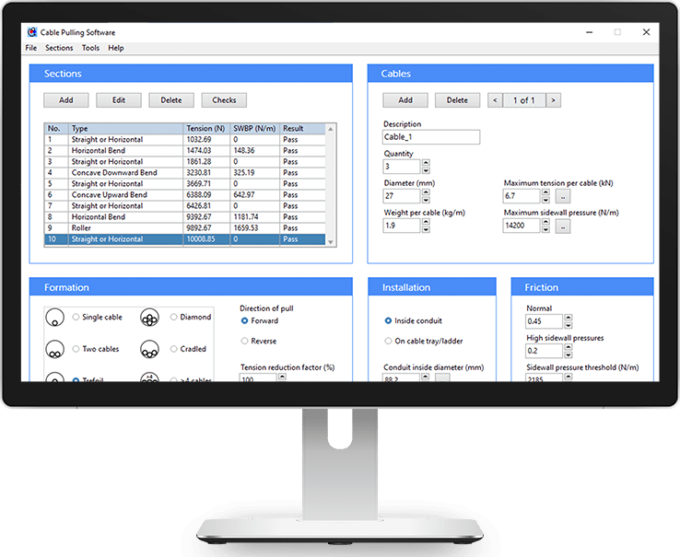680x557 pixels.
Task: Click ellipsis button beside maximum sidewall pressure
Action: click(x=562, y=226)
